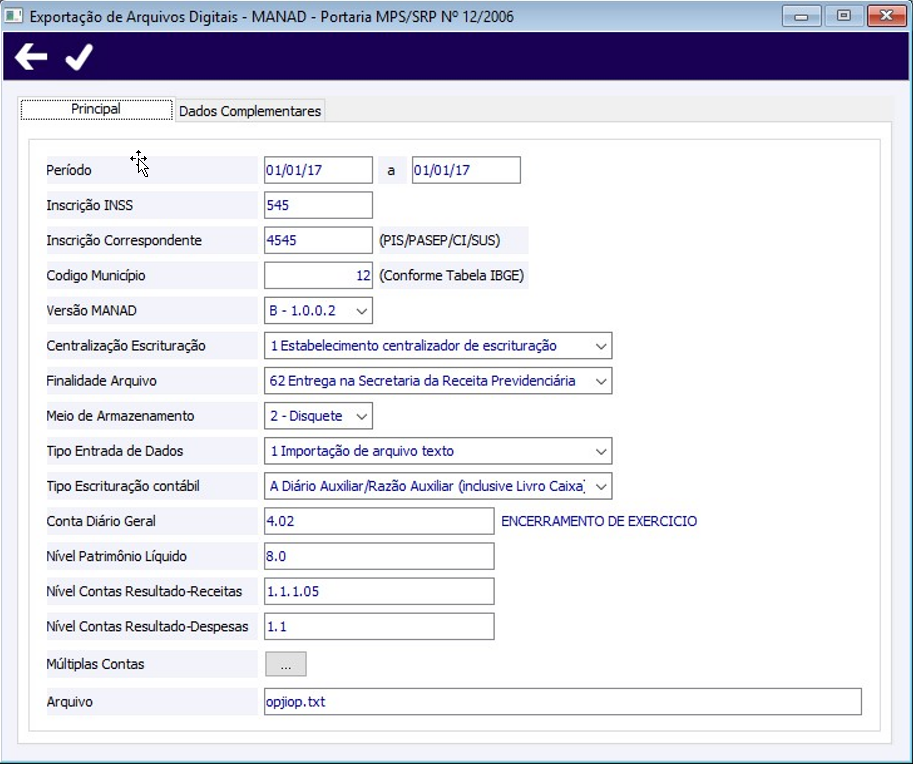The width and height of the screenshot is (913, 764).
Task: Select the Inscrição Correspondente field
Action: 318,240
